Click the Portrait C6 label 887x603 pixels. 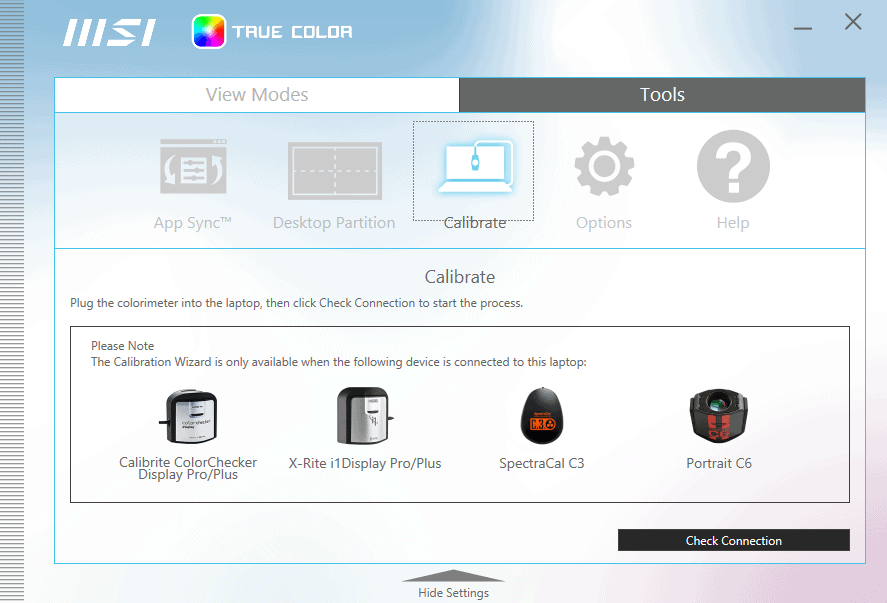coord(719,463)
